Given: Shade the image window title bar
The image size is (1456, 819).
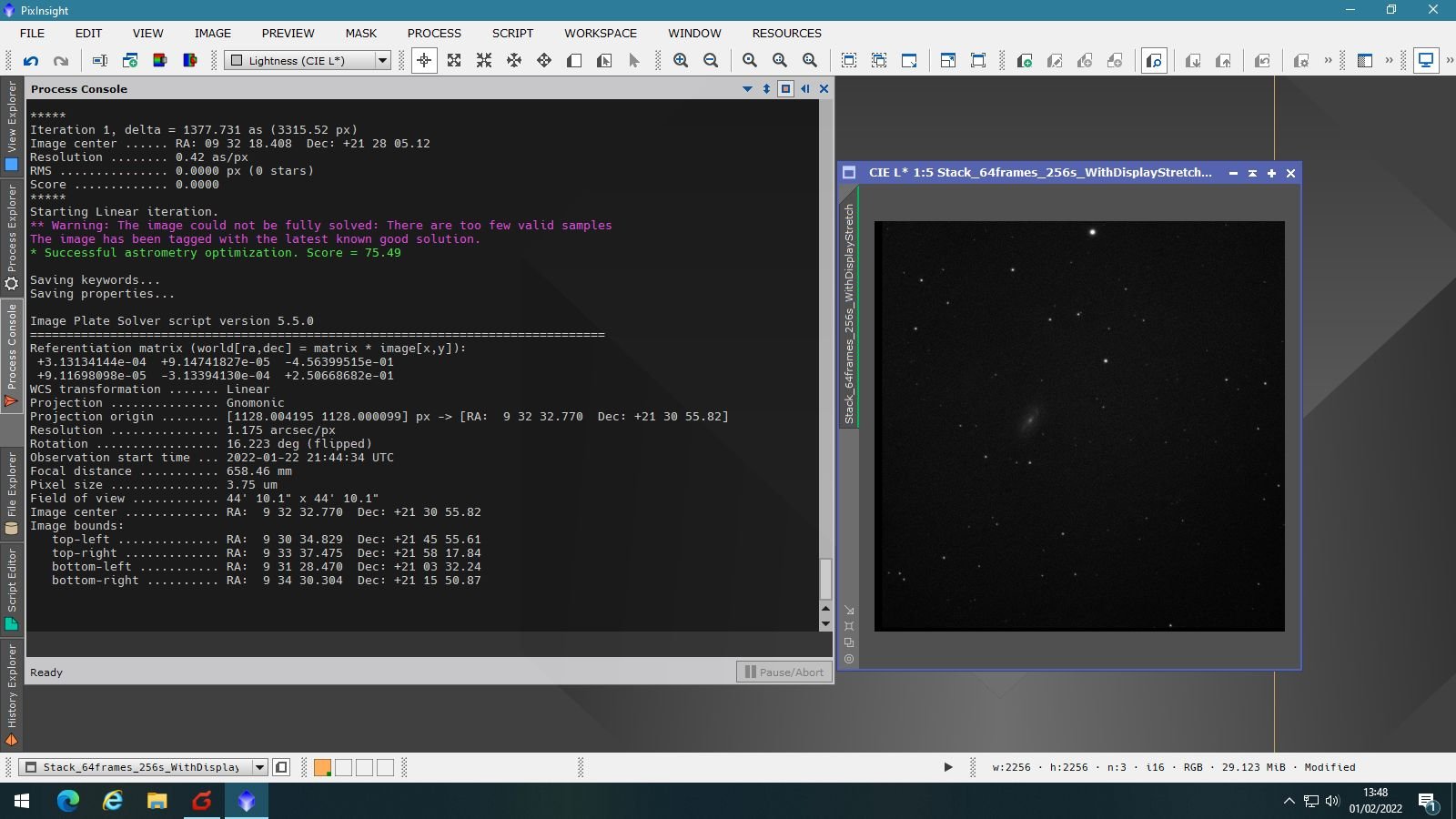Looking at the screenshot, I should [x=1252, y=173].
